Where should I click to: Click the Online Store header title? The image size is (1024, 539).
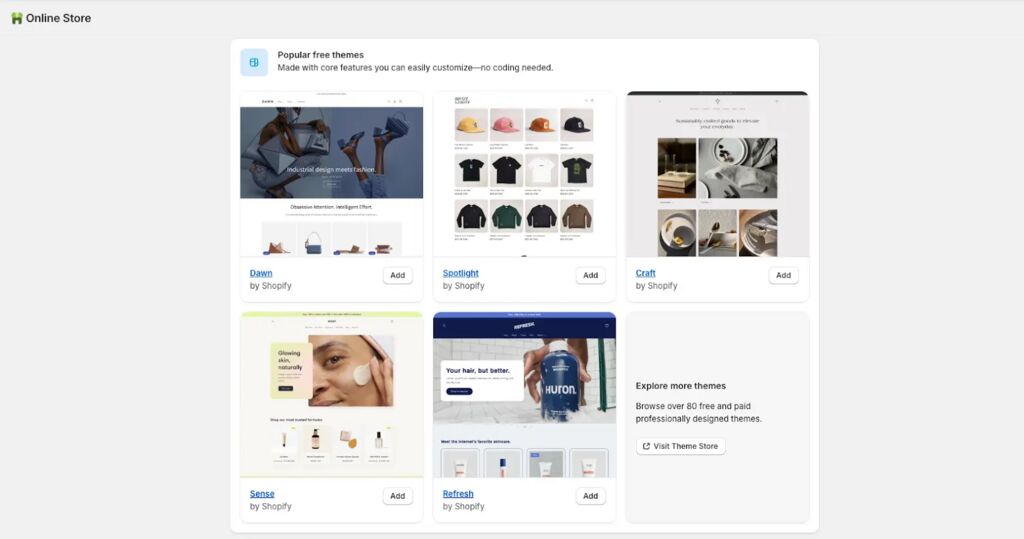click(x=58, y=18)
